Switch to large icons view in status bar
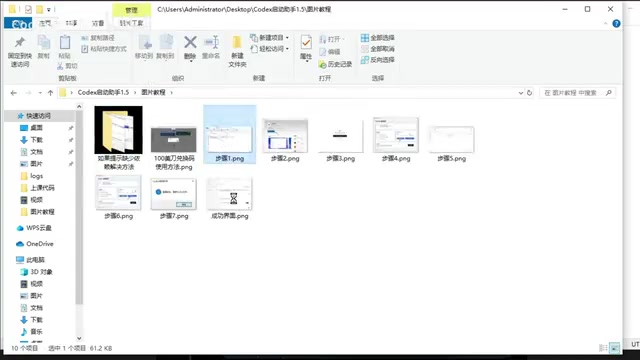The image size is (640, 360). point(615,348)
